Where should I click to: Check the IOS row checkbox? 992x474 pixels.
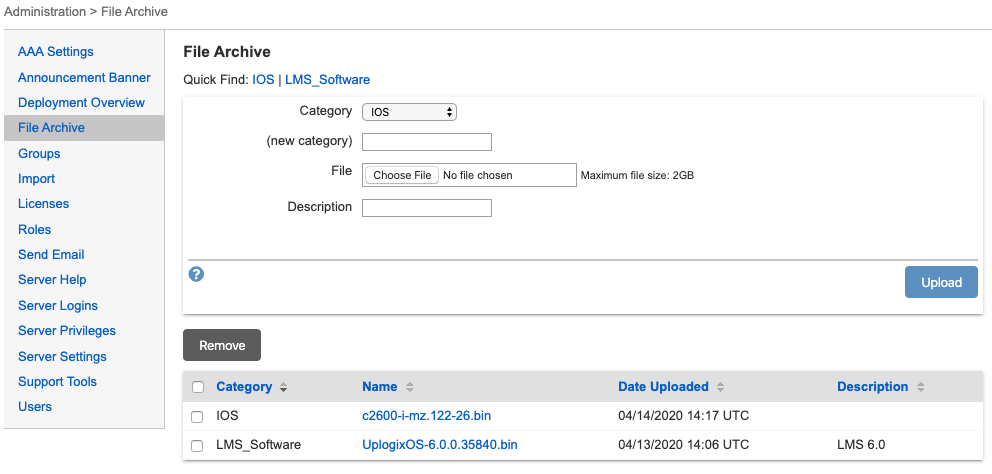pos(198,416)
